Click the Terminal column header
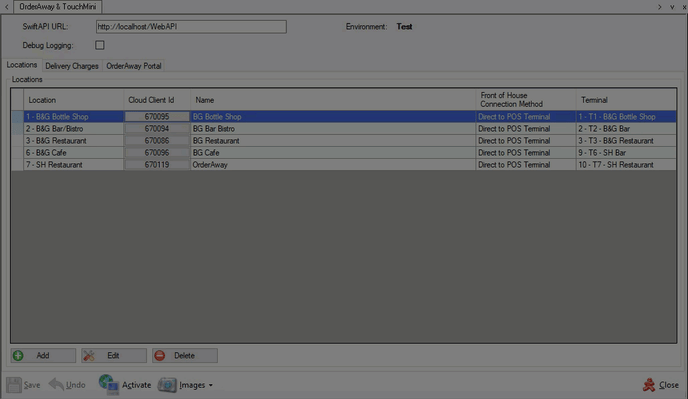 [x=626, y=100]
